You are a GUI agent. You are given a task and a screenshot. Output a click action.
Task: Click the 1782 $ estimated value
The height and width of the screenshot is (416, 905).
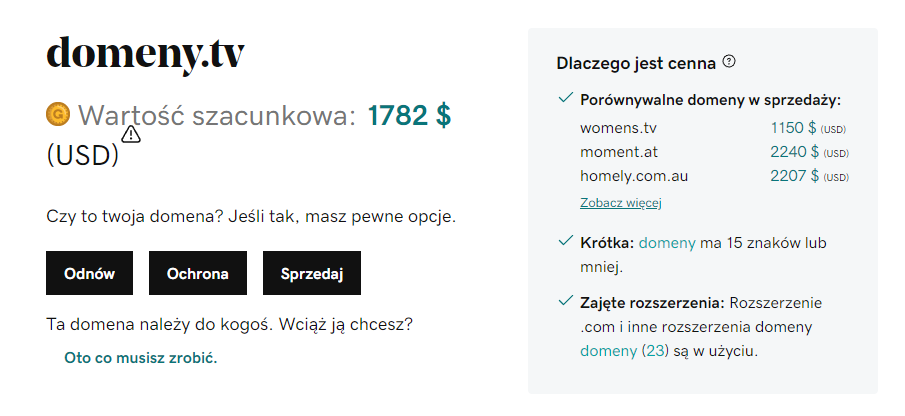point(409,116)
